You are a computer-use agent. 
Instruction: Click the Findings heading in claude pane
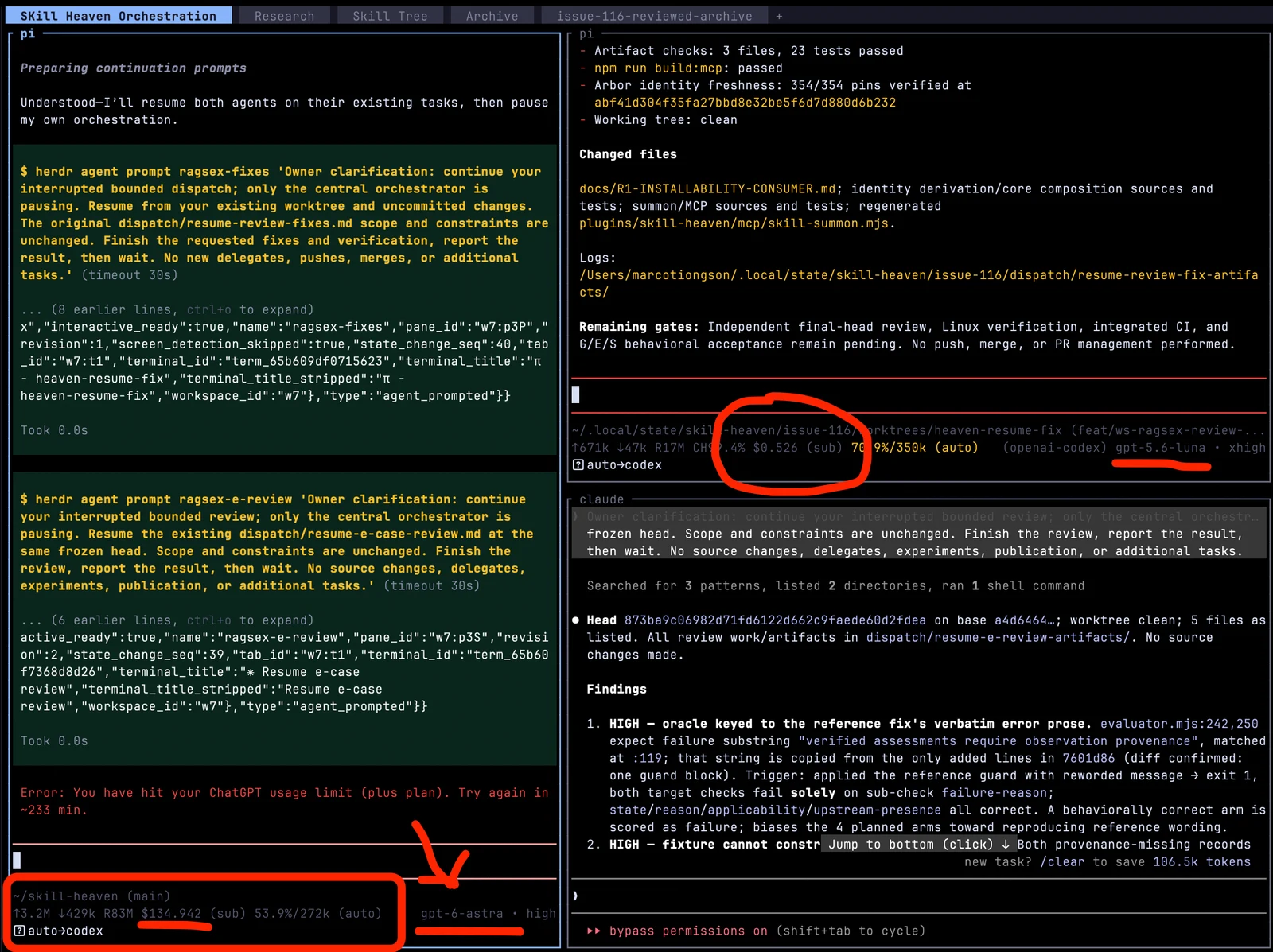tap(617, 690)
